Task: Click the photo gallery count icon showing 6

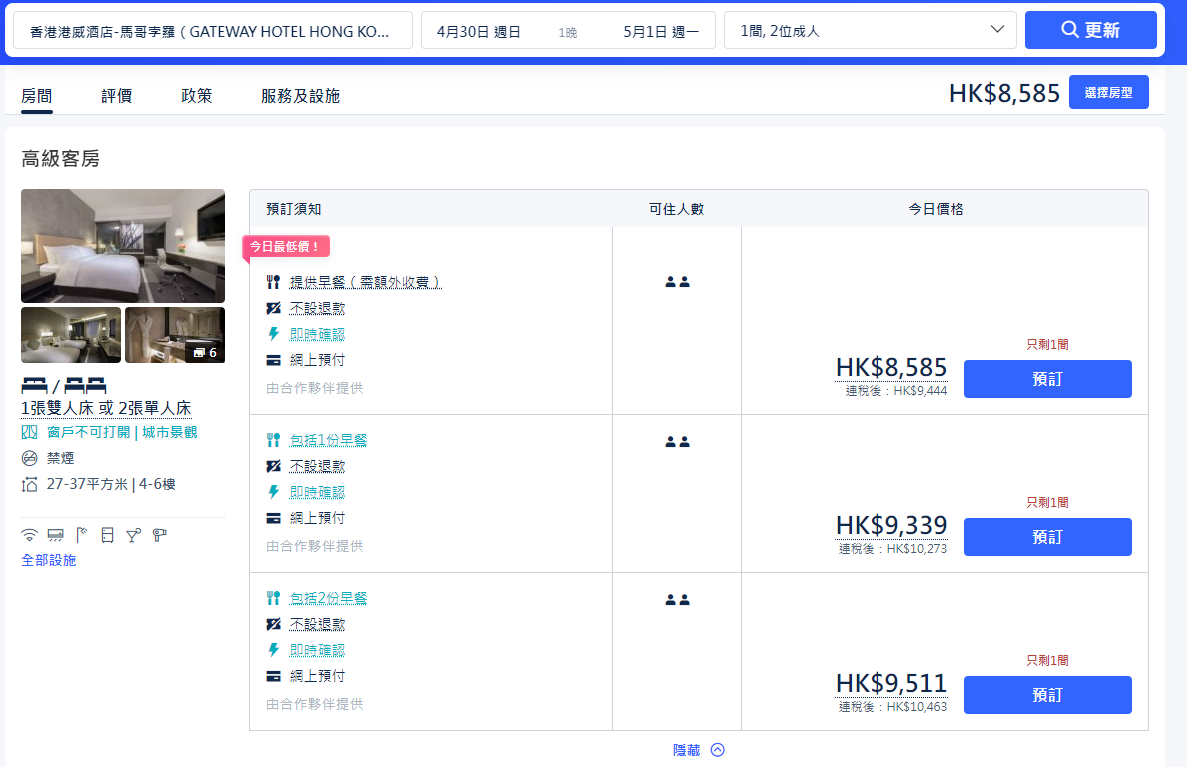Action: coord(205,352)
